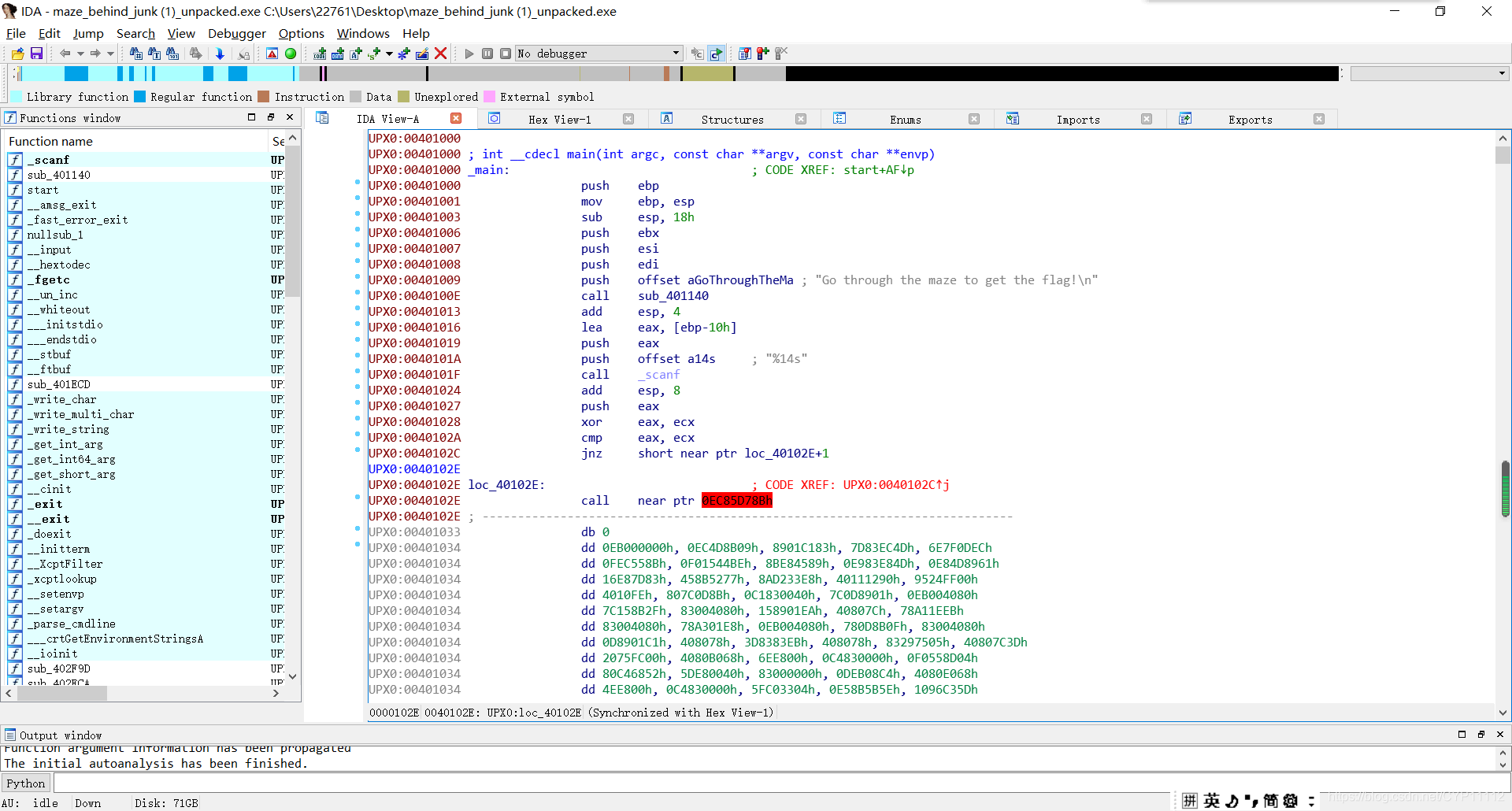This screenshot has height=811, width=1512.
Task: Click the grayed magnifier icon beside the blue arrow
Action: (x=244, y=54)
